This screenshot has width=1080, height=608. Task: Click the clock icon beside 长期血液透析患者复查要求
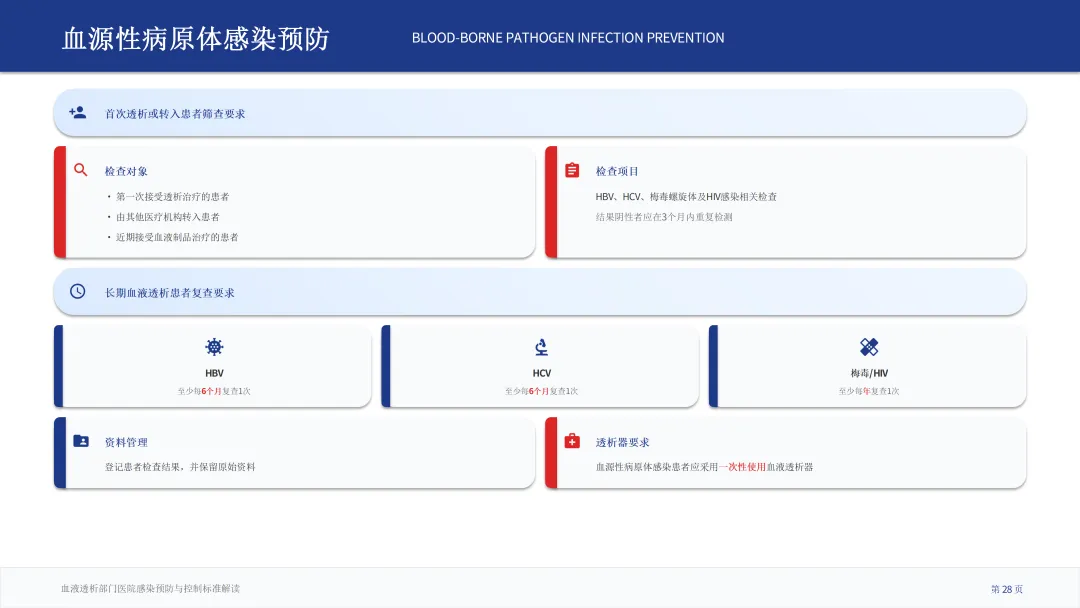pos(77,292)
